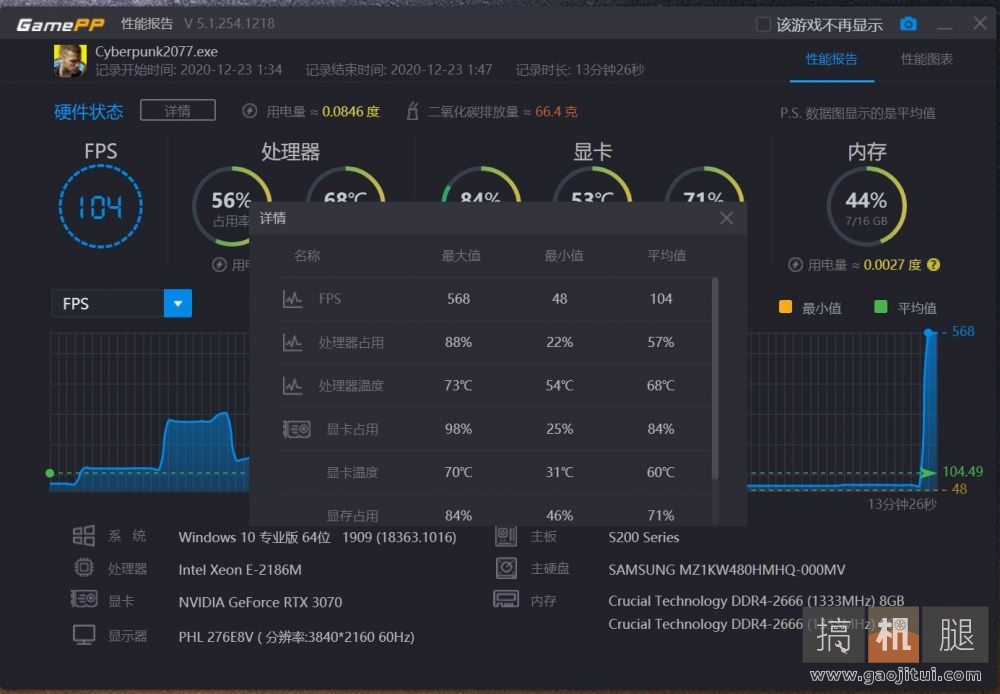Viewport: 1000px width, 694px height.
Task: Click the FPS circular gauge showing 104
Action: click(101, 207)
